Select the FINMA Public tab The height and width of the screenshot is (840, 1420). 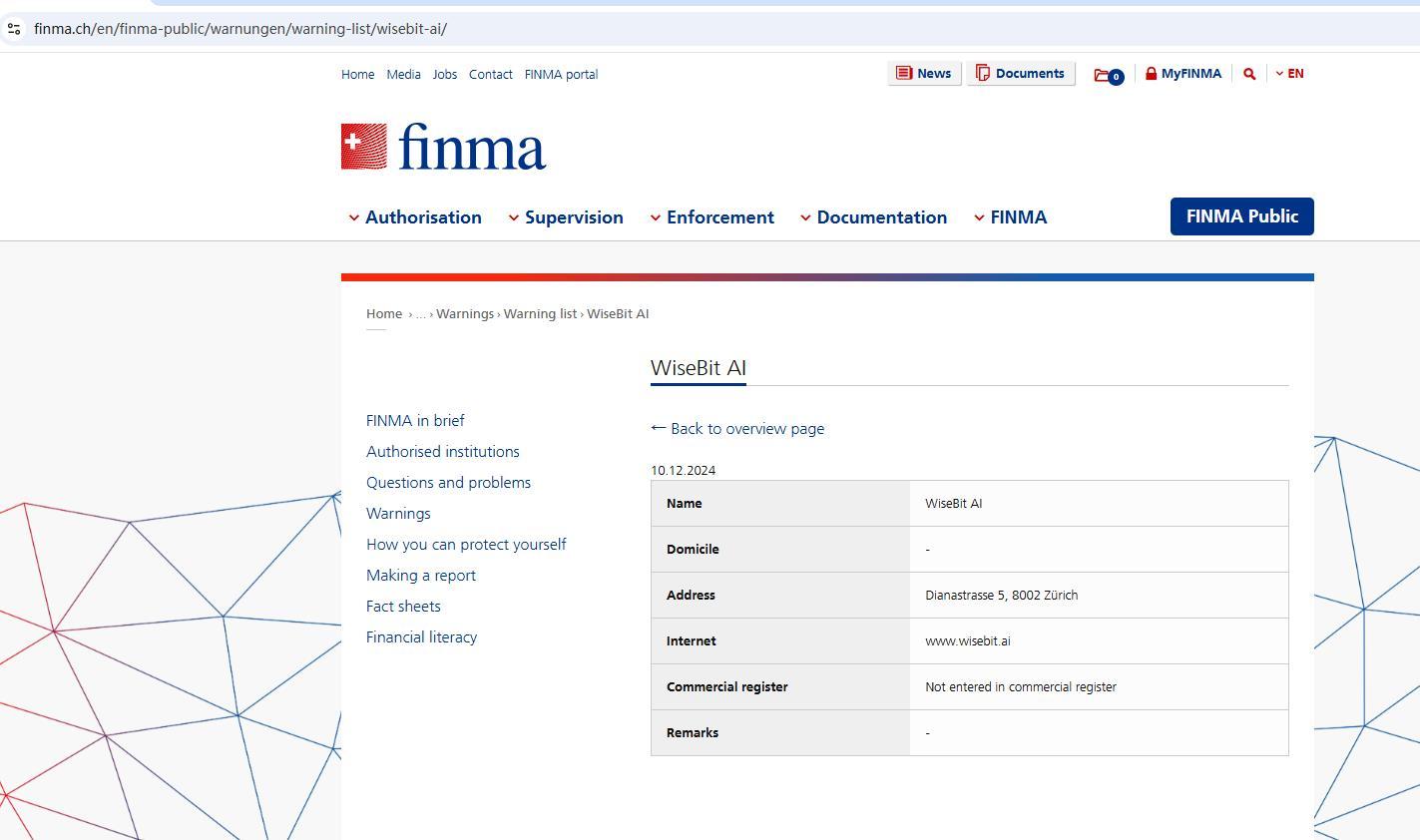tap(1241, 216)
